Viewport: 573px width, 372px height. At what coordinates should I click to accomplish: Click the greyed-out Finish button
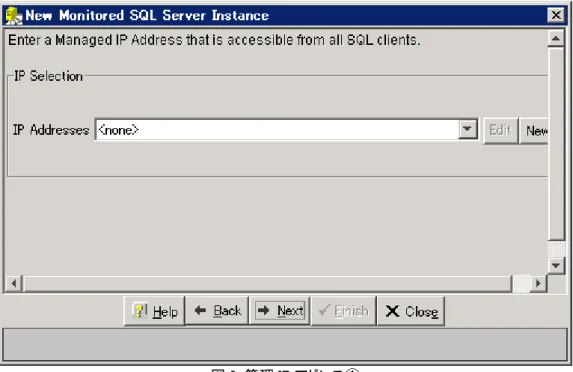(x=344, y=311)
